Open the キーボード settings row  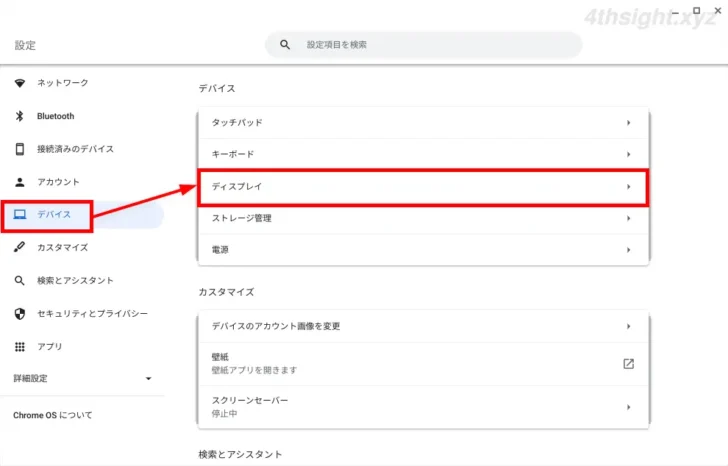[x=423, y=154]
